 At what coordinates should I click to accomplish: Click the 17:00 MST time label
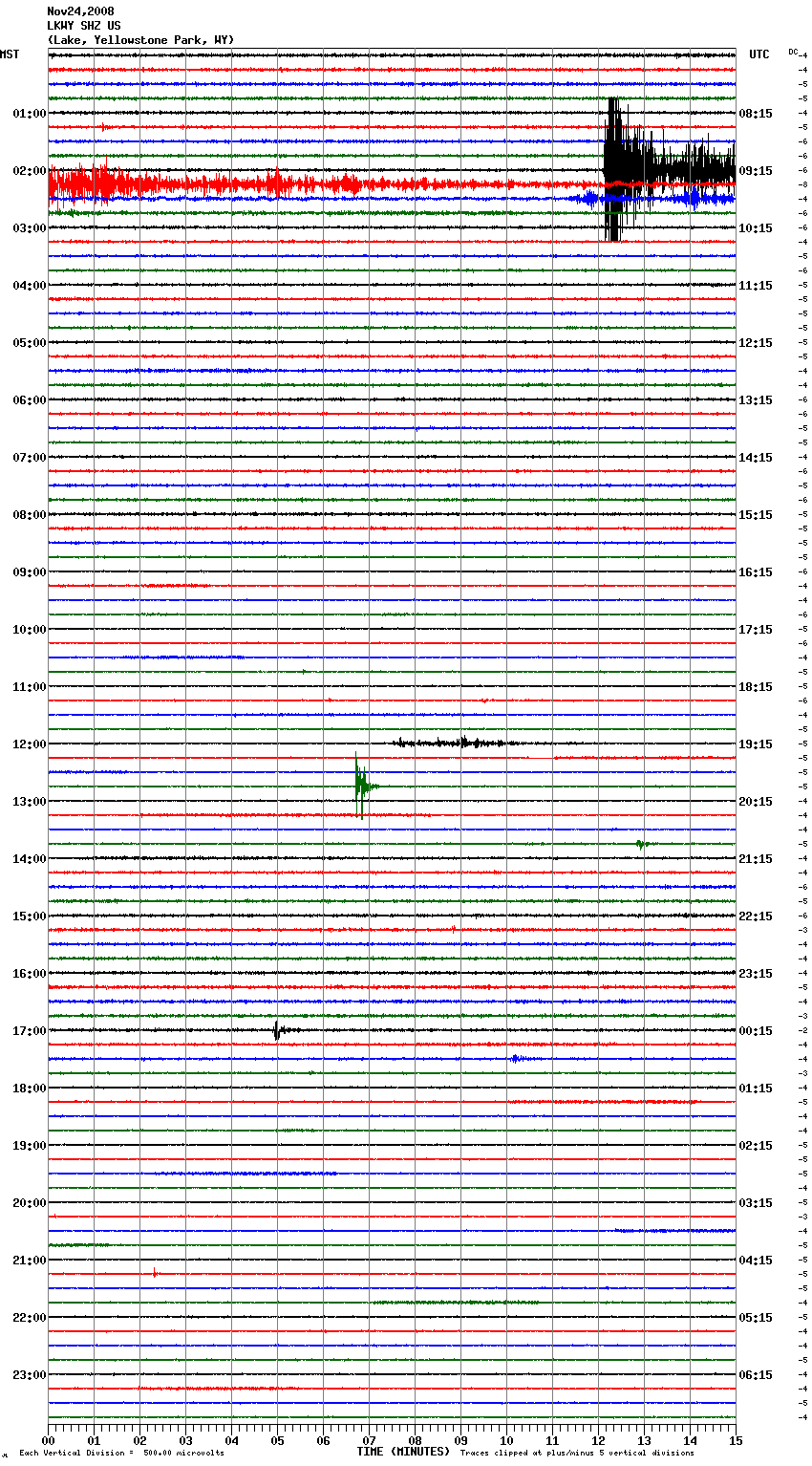[x=29, y=1031]
